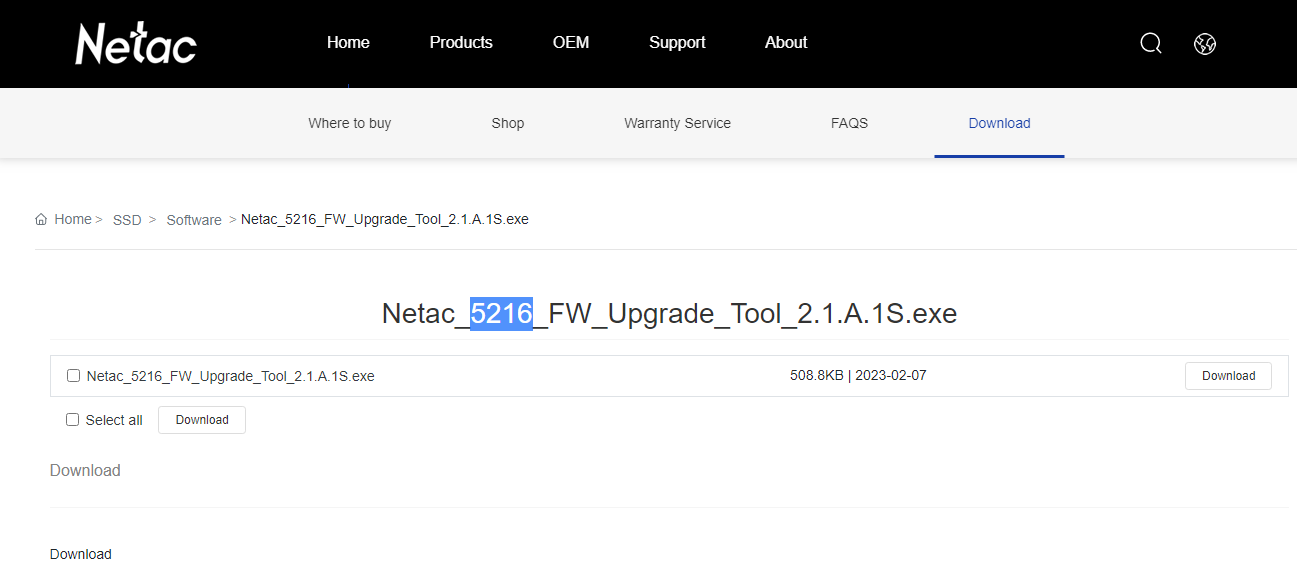
Task: Open the About menu
Action: tap(786, 42)
